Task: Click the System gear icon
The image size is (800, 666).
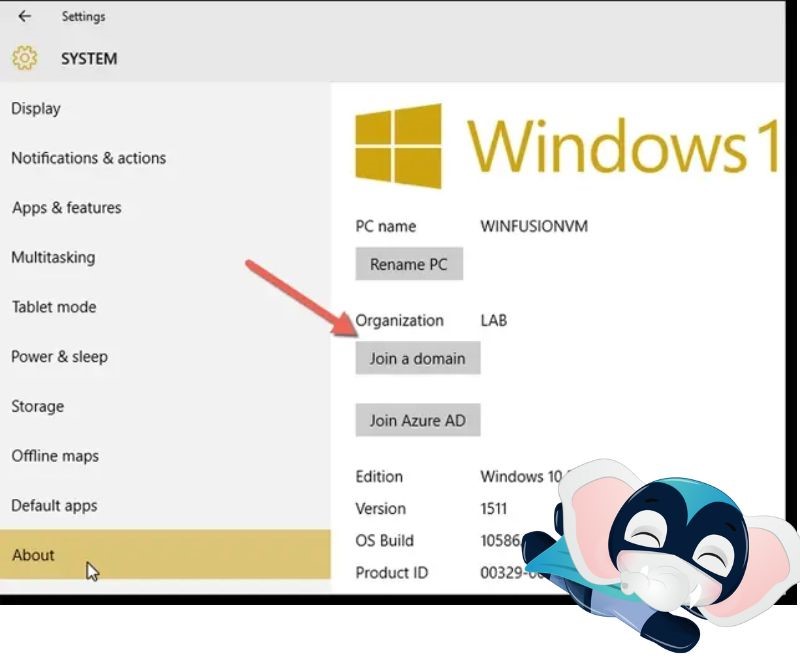Action: click(24, 58)
